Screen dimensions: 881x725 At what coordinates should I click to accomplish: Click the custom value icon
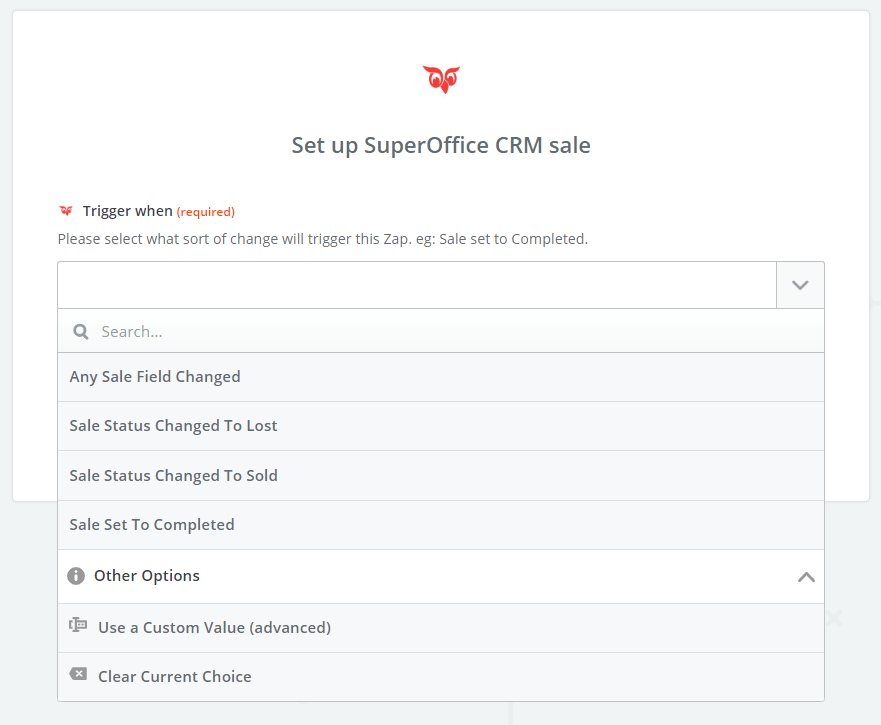(78, 626)
